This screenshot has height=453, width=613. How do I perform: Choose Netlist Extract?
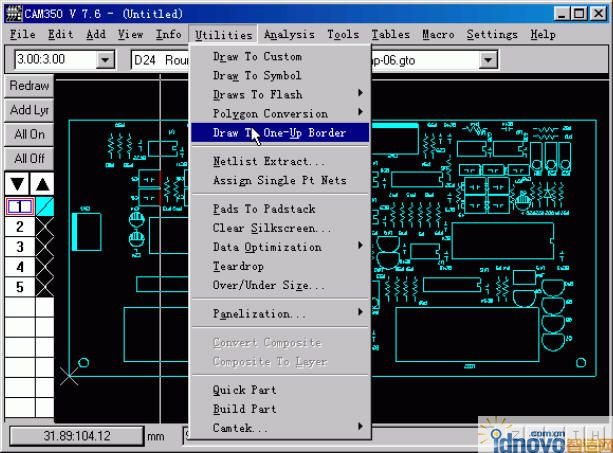coord(280,161)
